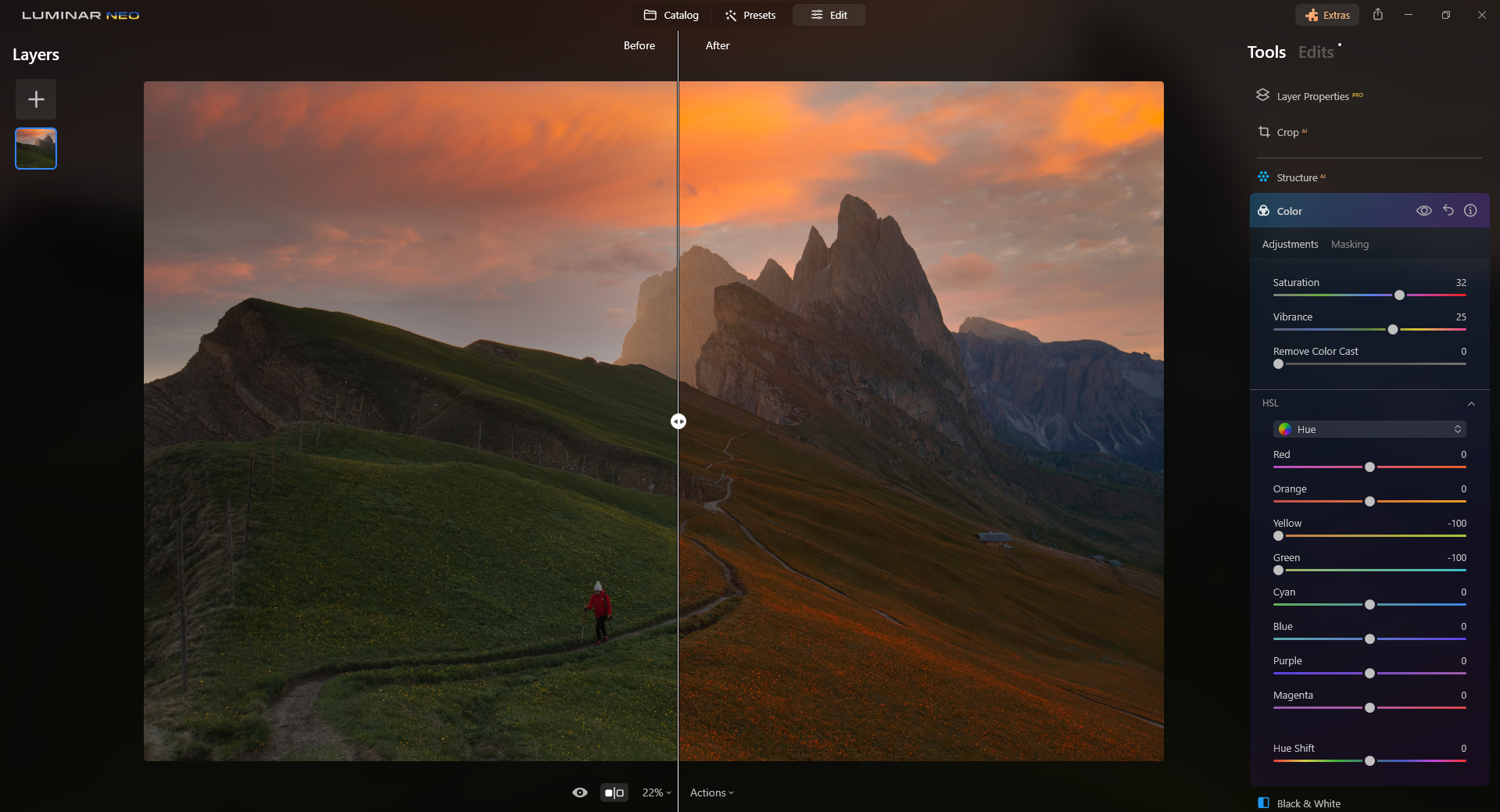Toggle Color tool visibility eye
This screenshot has width=1500, height=812.
click(1423, 211)
